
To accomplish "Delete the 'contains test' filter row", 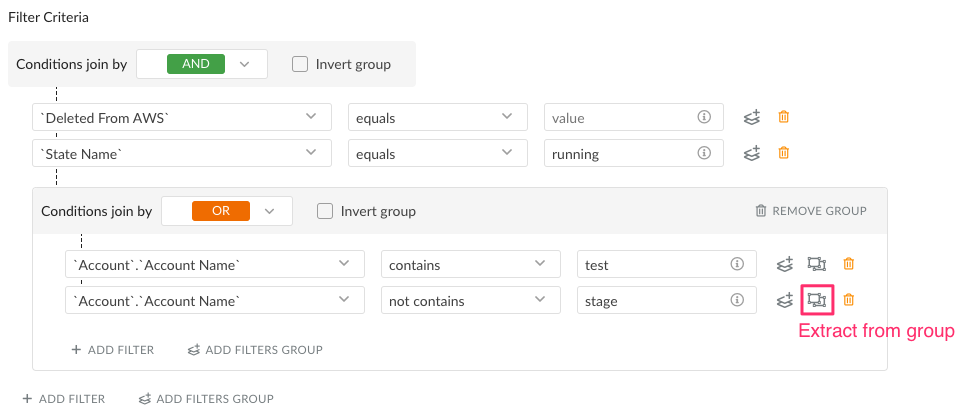I will (x=849, y=264).
